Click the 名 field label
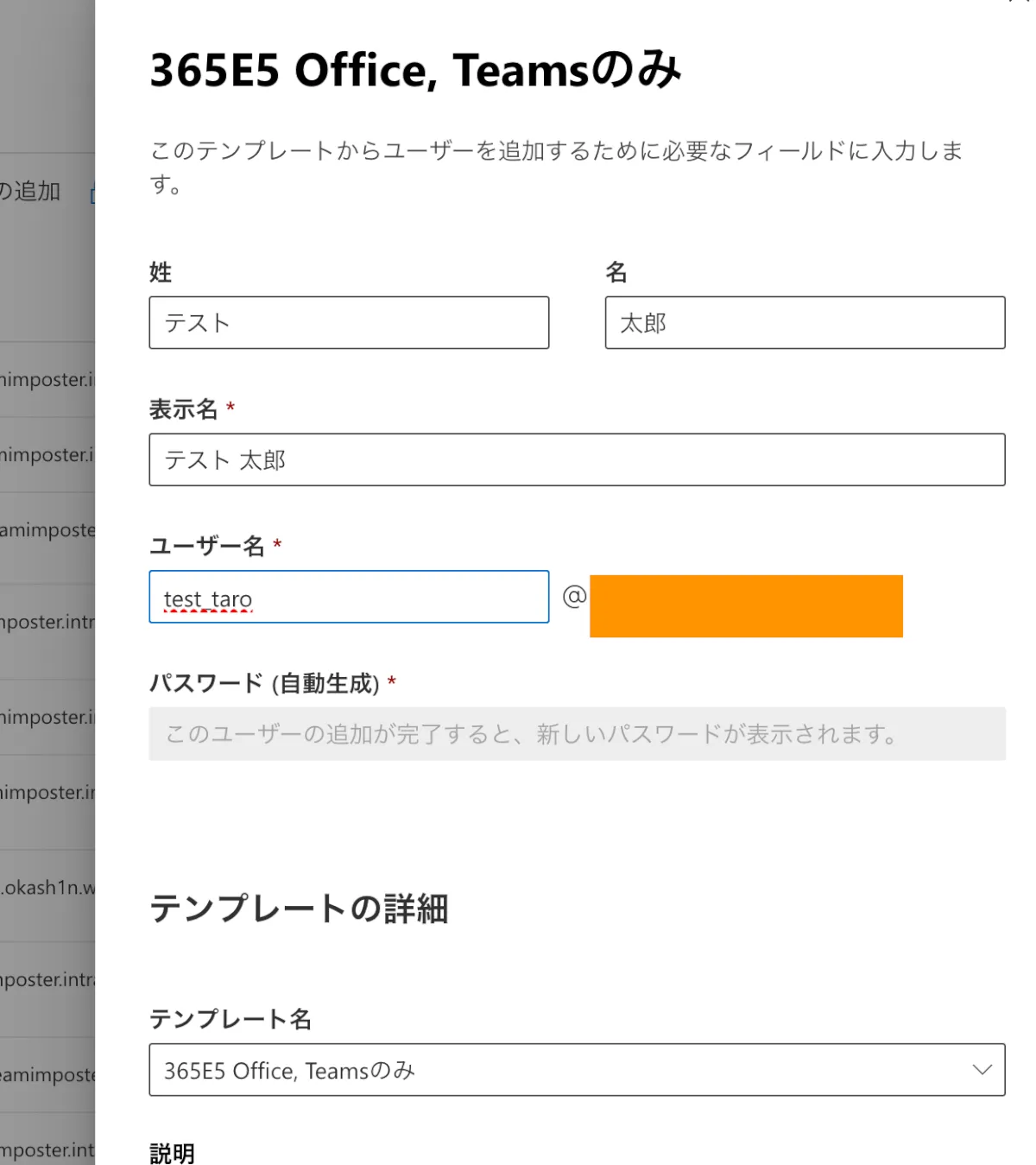The image size is (1036, 1165). point(616,272)
